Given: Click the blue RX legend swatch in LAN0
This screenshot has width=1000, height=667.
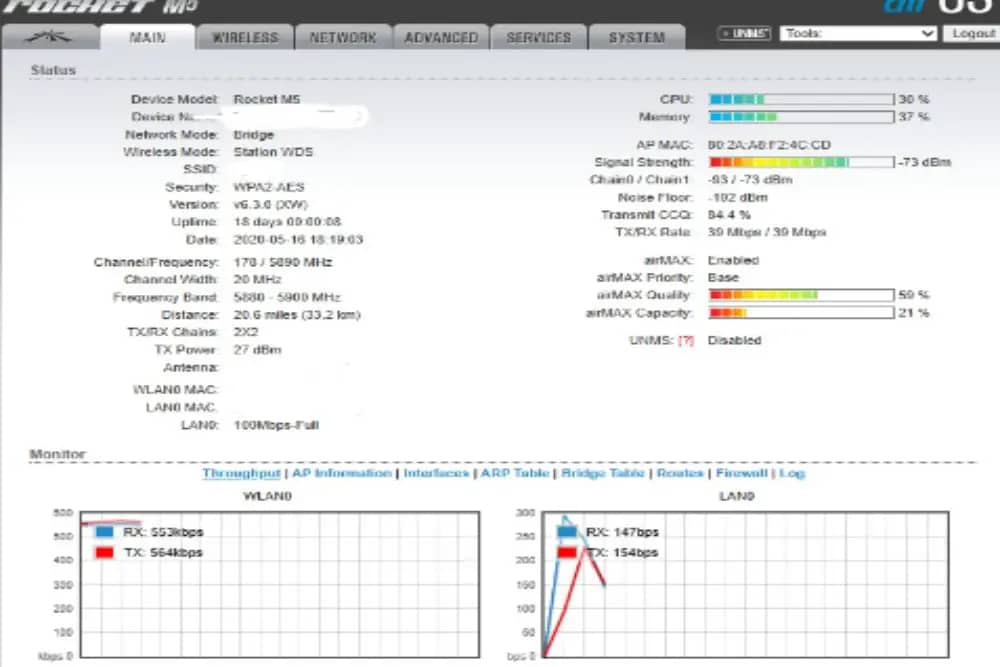Looking at the screenshot, I should click(567, 532).
